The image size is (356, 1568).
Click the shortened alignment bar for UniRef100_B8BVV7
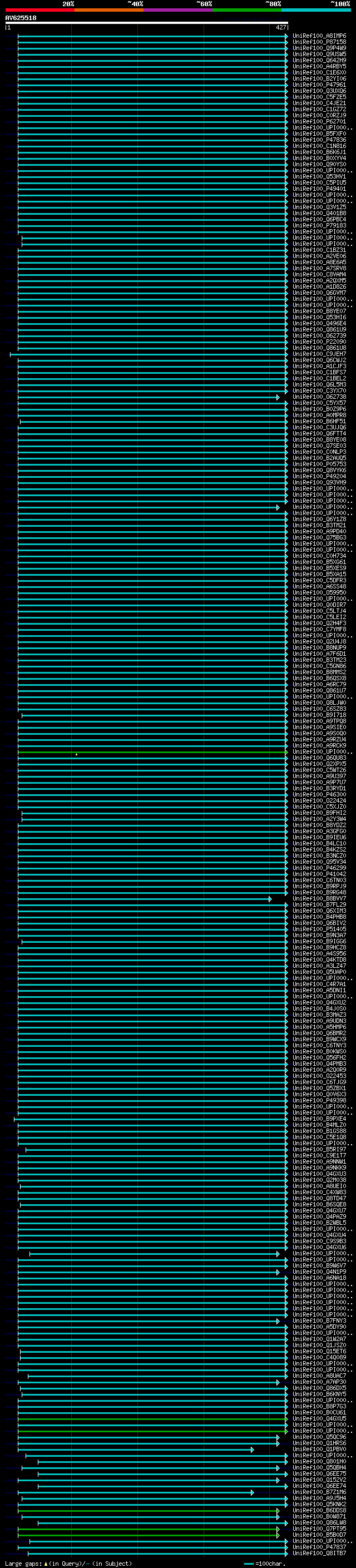145,899
